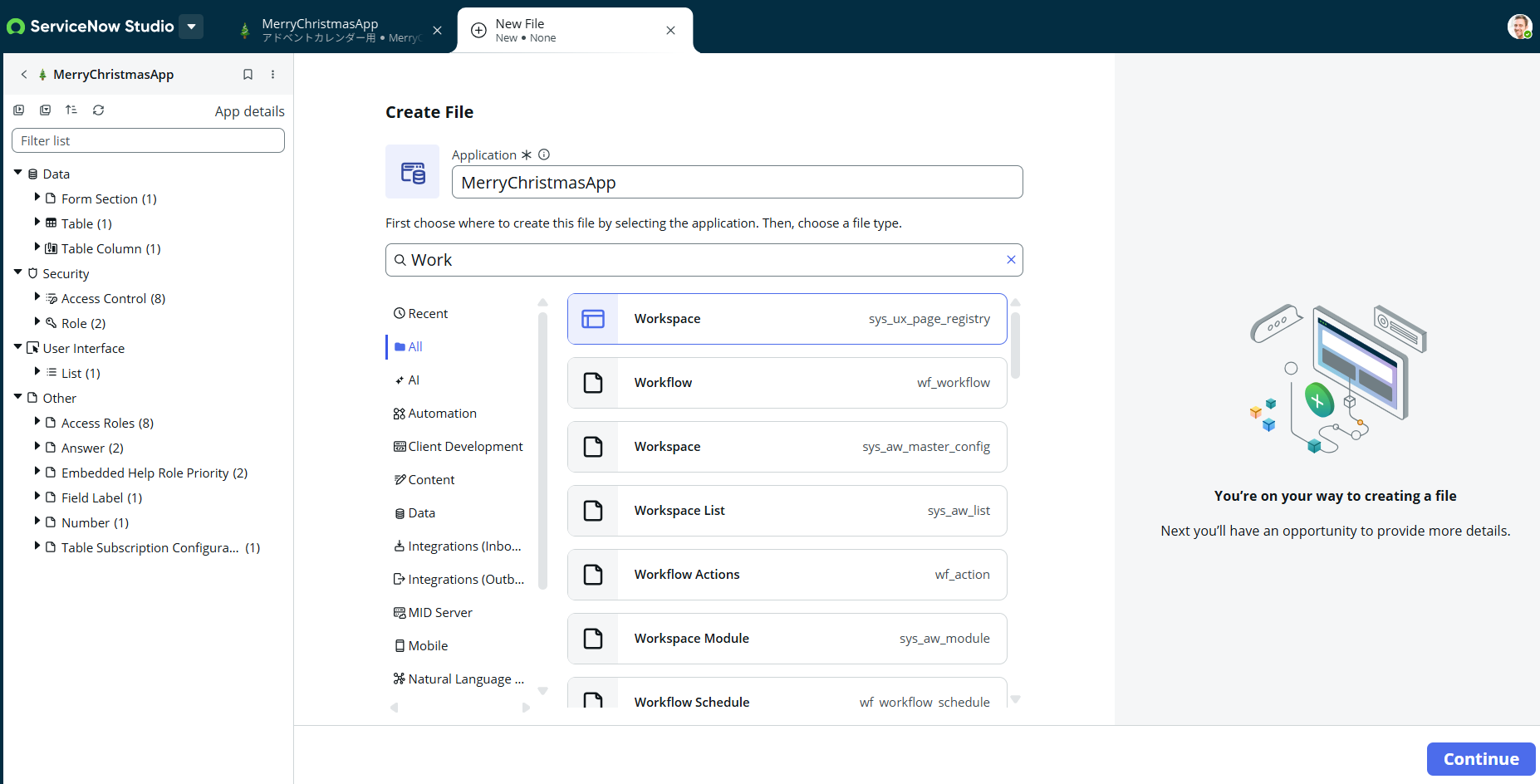Open the Mobile category
Viewport: 1540px width, 784px height.
coord(421,645)
